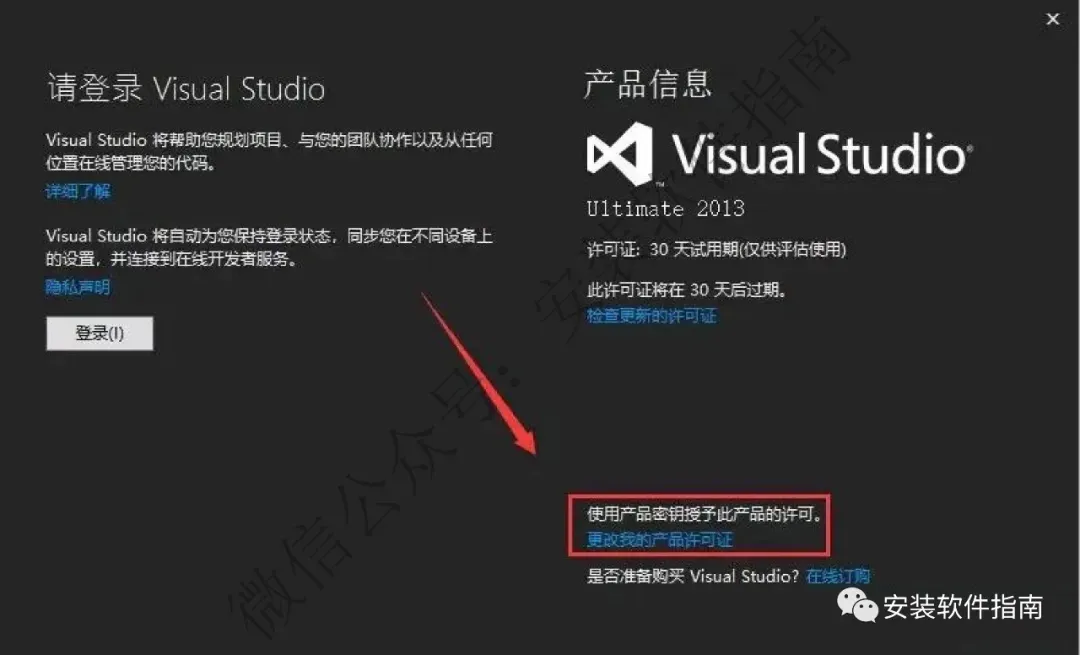1080x655 pixels.
Task: Click the WeChat icon in the watermark
Action: (x=856, y=605)
